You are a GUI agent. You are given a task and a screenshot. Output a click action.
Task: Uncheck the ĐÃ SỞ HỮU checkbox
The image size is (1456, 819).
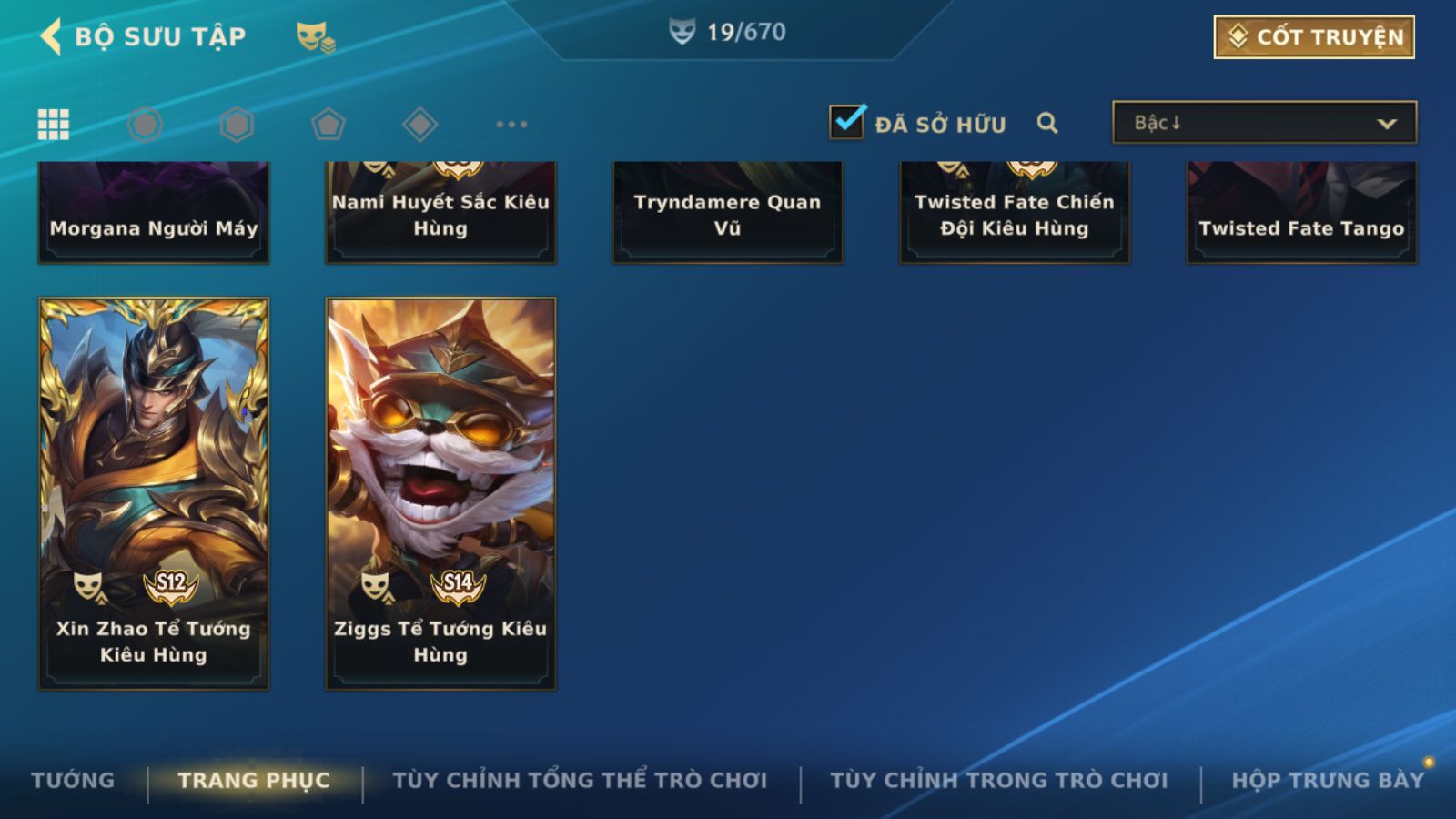847,121
